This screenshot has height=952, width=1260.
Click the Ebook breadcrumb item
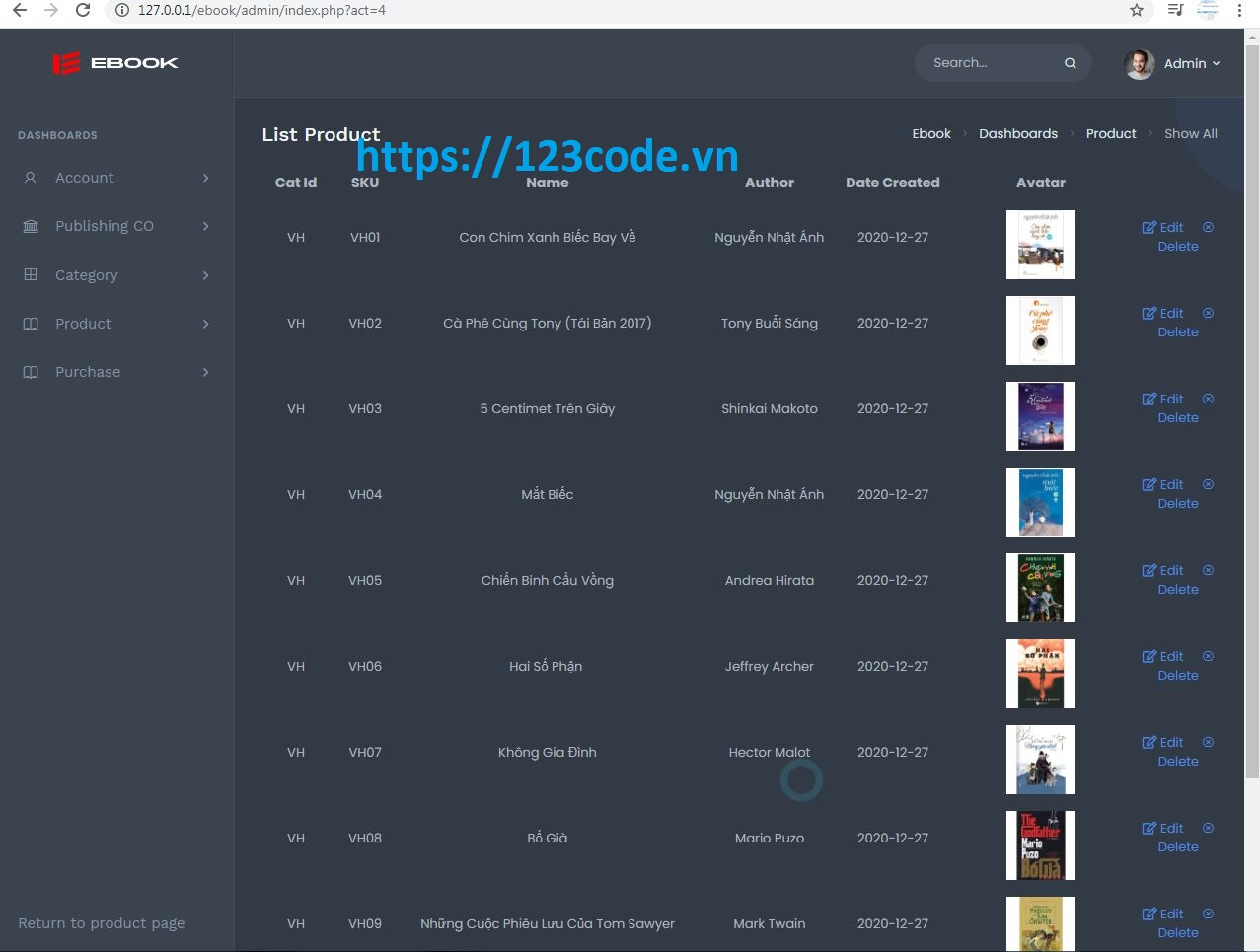point(930,133)
